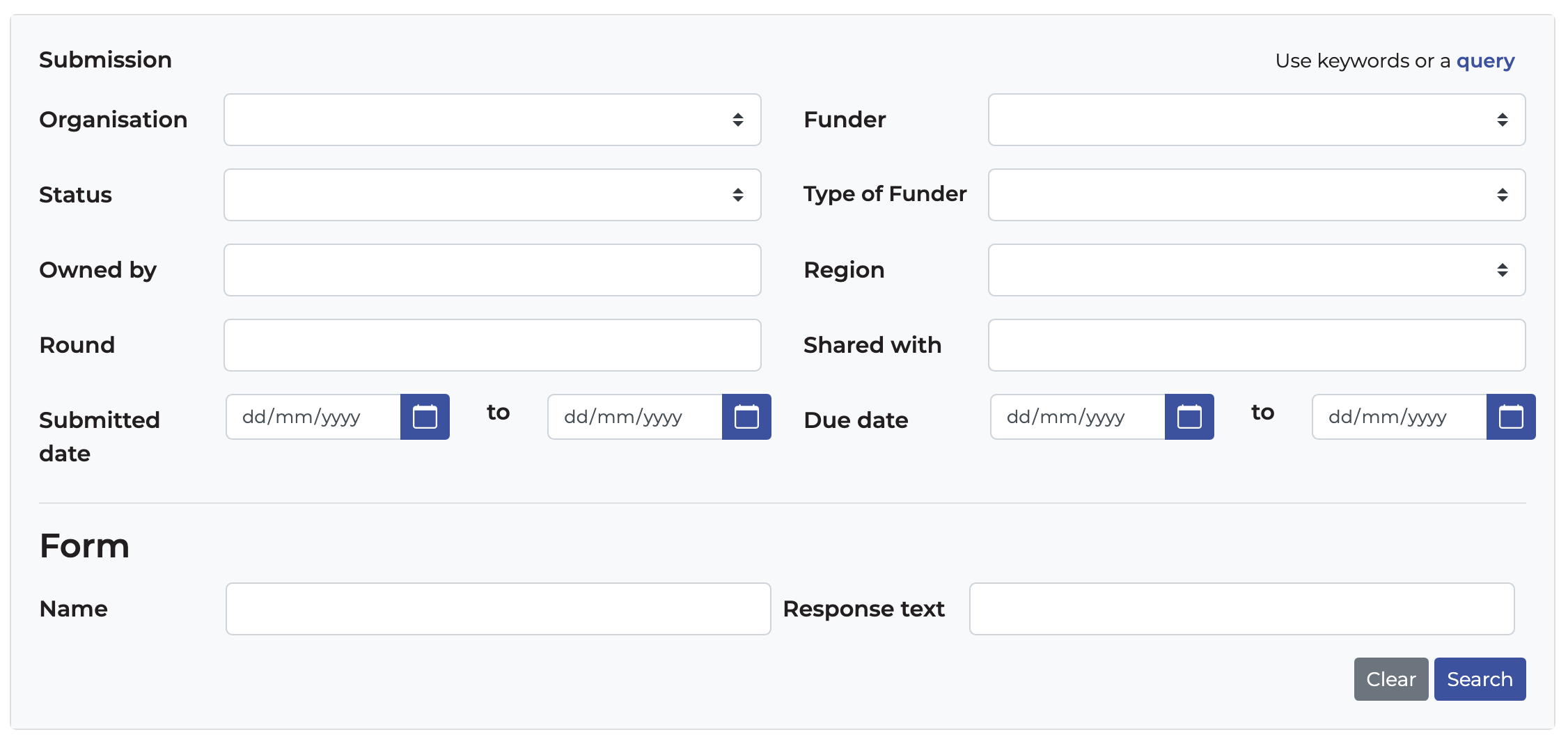The width and height of the screenshot is (1568, 739).
Task: Open the calendar picker for Due date start
Action: tap(1189, 417)
